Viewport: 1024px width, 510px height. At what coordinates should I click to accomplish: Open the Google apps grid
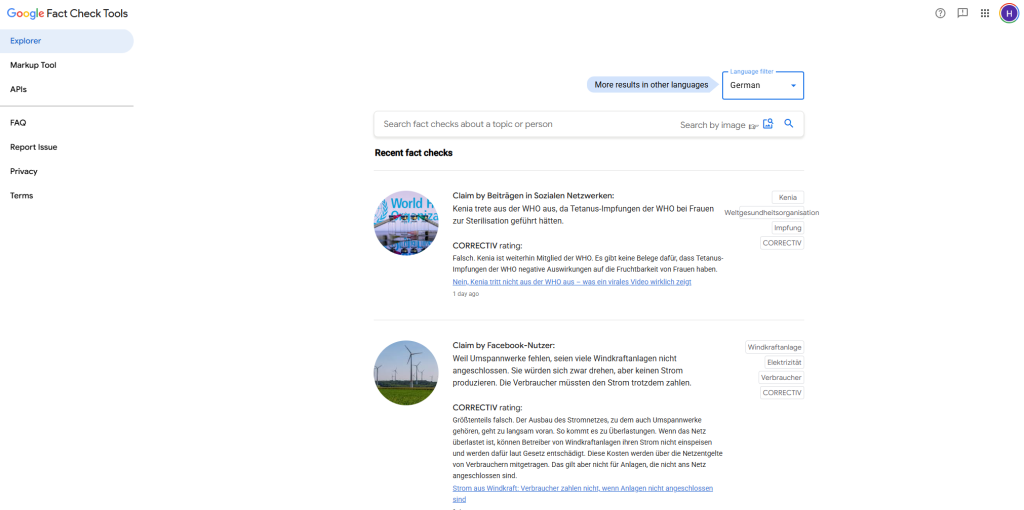(x=985, y=13)
